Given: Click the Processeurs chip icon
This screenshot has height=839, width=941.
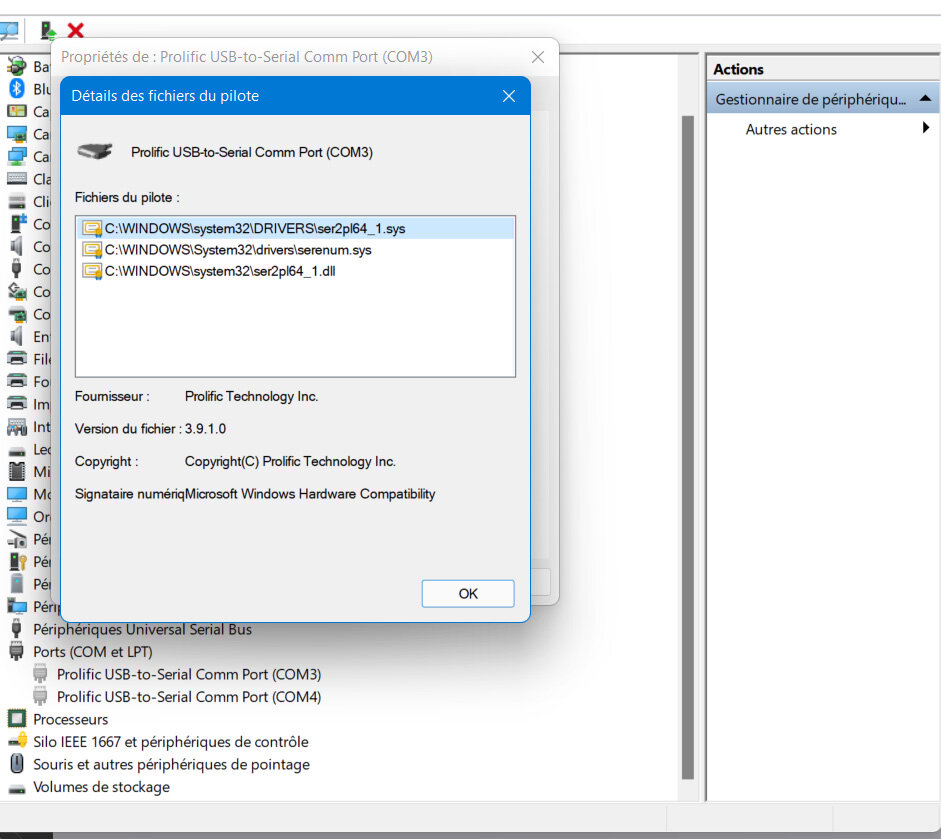Looking at the screenshot, I should 17,718.
